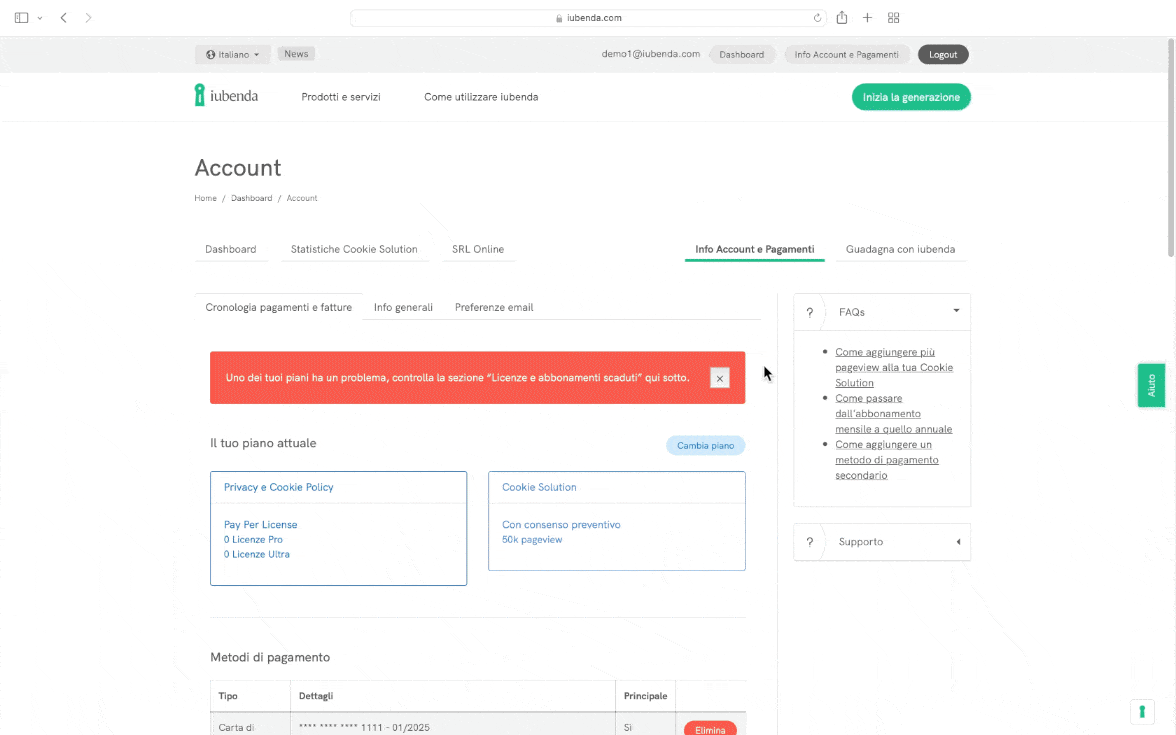Click the Safari share icon
This screenshot has width=1176, height=735.
[x=842, y=18]
